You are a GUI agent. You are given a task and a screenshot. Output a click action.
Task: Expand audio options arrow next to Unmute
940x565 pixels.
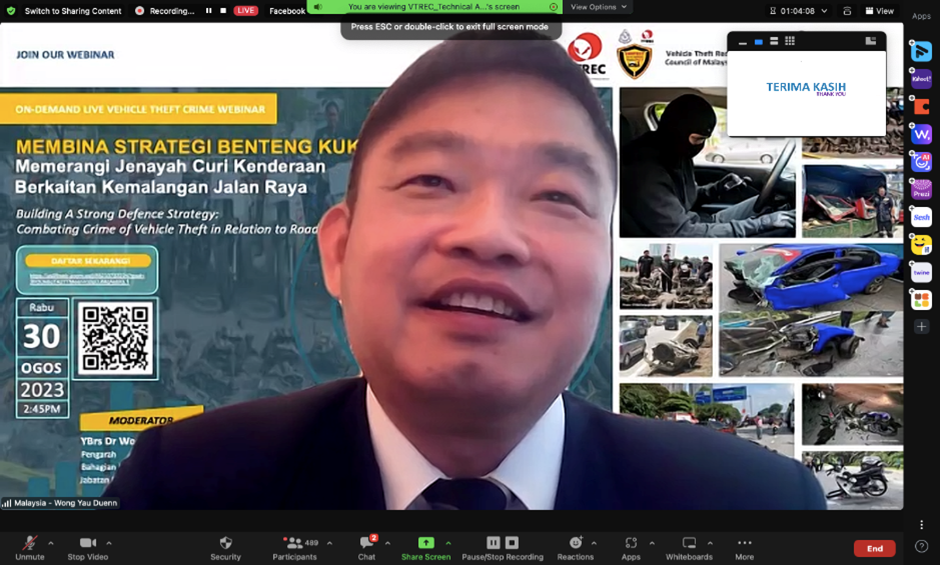pyautogui.click(x=51, y=543)
